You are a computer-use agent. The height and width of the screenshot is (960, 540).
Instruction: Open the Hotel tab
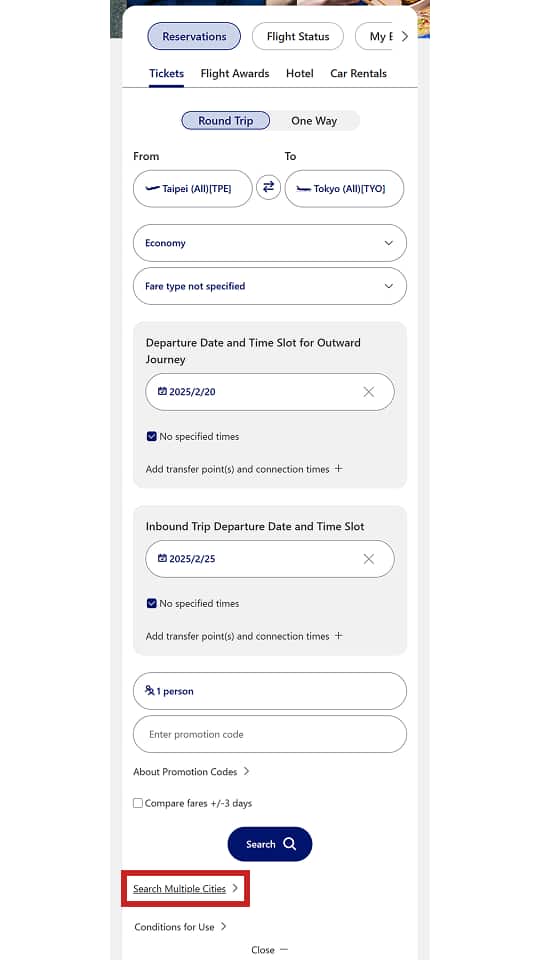[x=300, y=73]
